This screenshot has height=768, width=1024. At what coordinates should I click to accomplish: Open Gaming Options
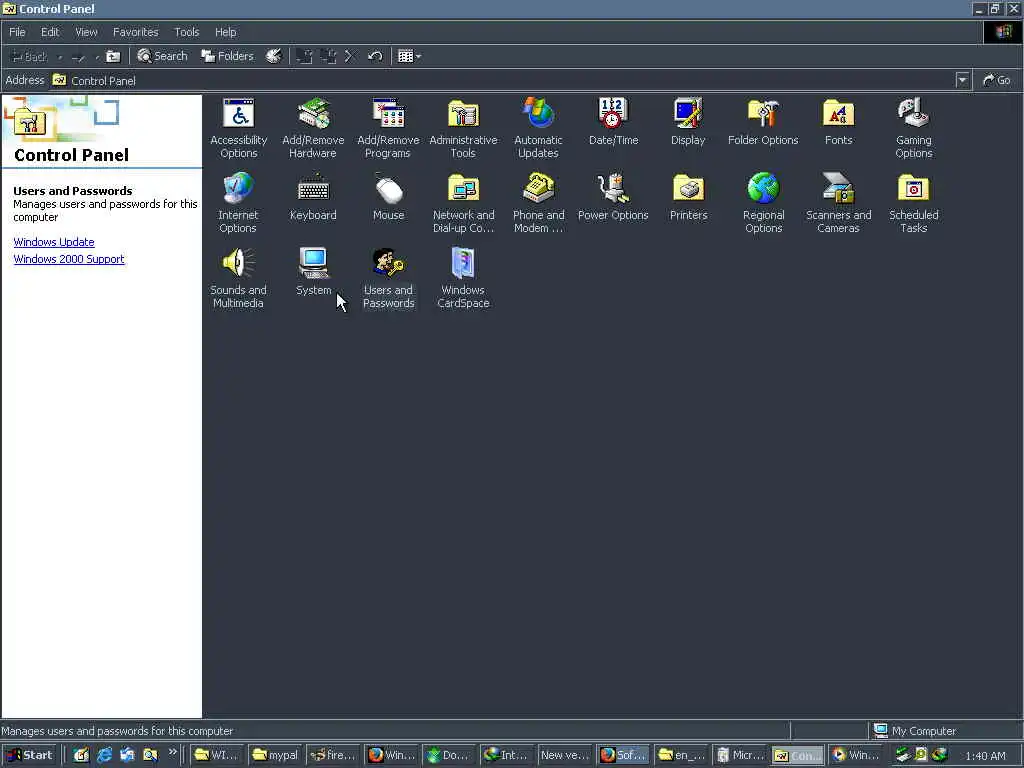pyautogui.click(x=914, y=128)
